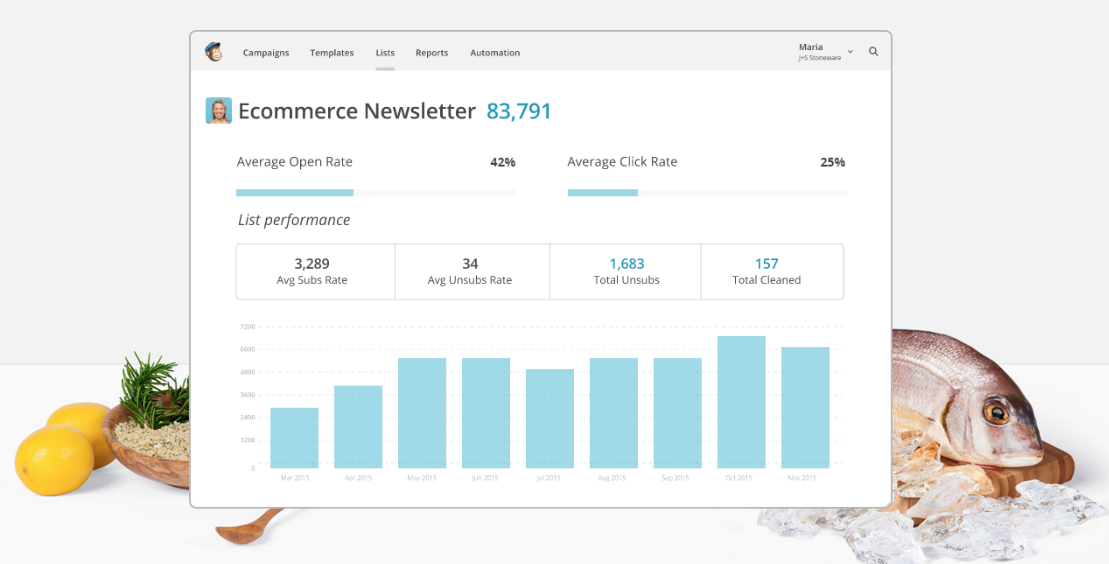The height and width of the screenshot is (564, 1109).
Task: Select the Jun 2015 chart bar
Action: coord(486,413)
